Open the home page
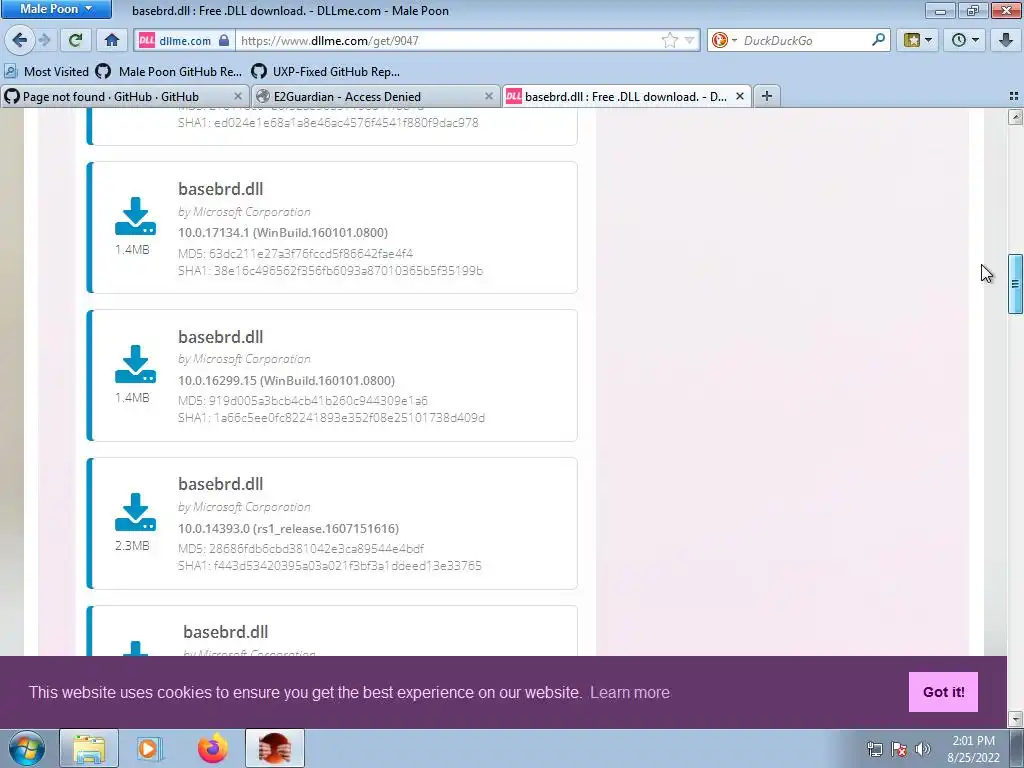 coord(112,40)
